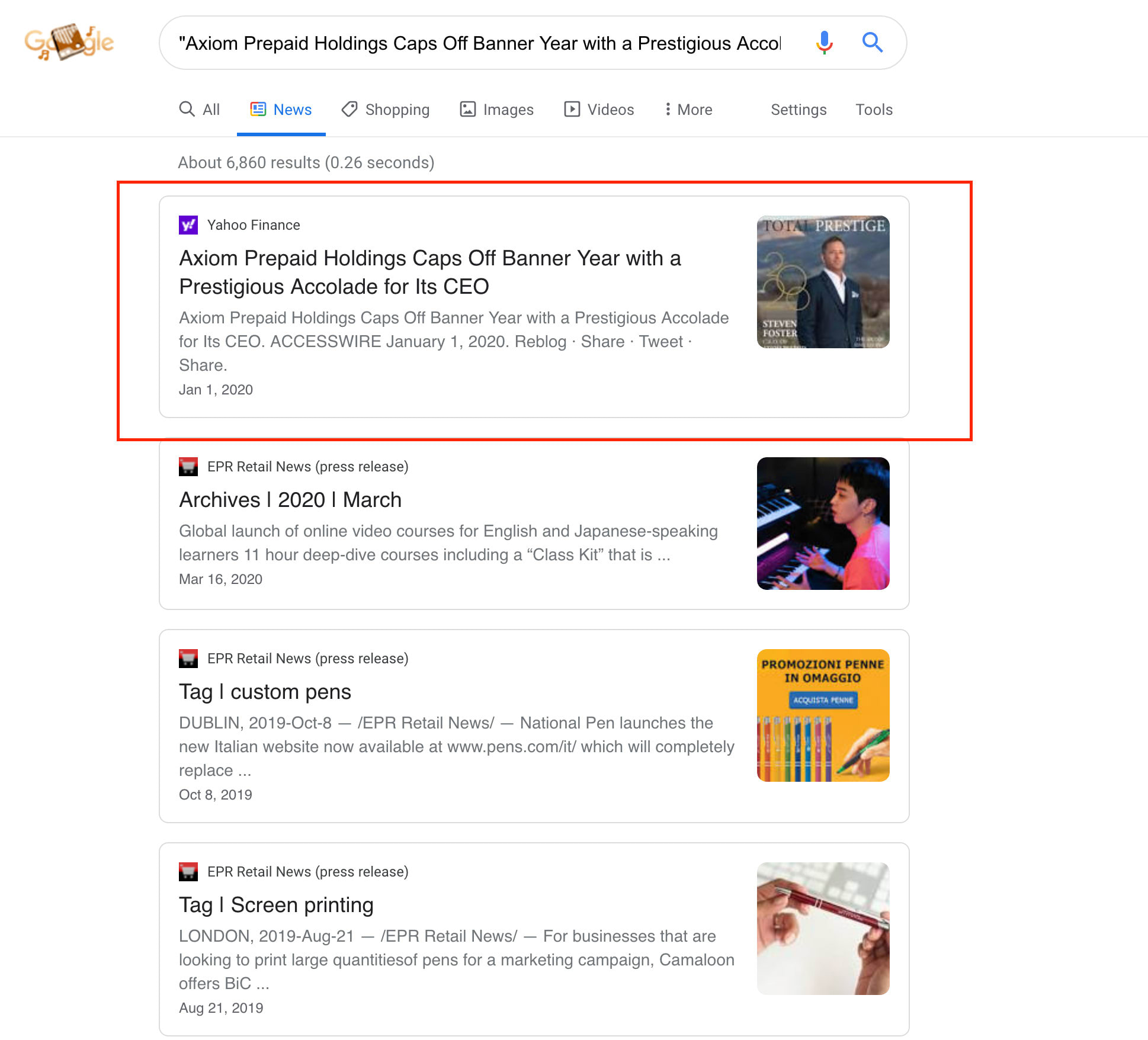Start voice search with microphone icon

824,43
